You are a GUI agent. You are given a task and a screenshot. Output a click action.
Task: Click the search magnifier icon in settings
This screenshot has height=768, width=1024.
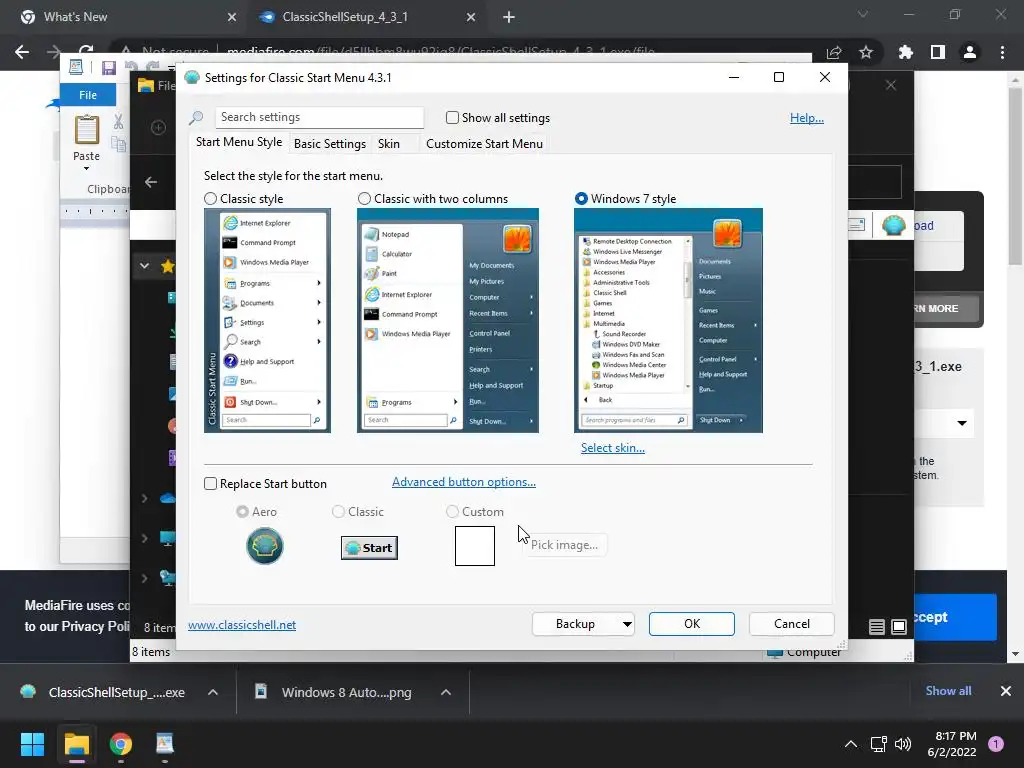pyautogui.click(x=196, y=118)
